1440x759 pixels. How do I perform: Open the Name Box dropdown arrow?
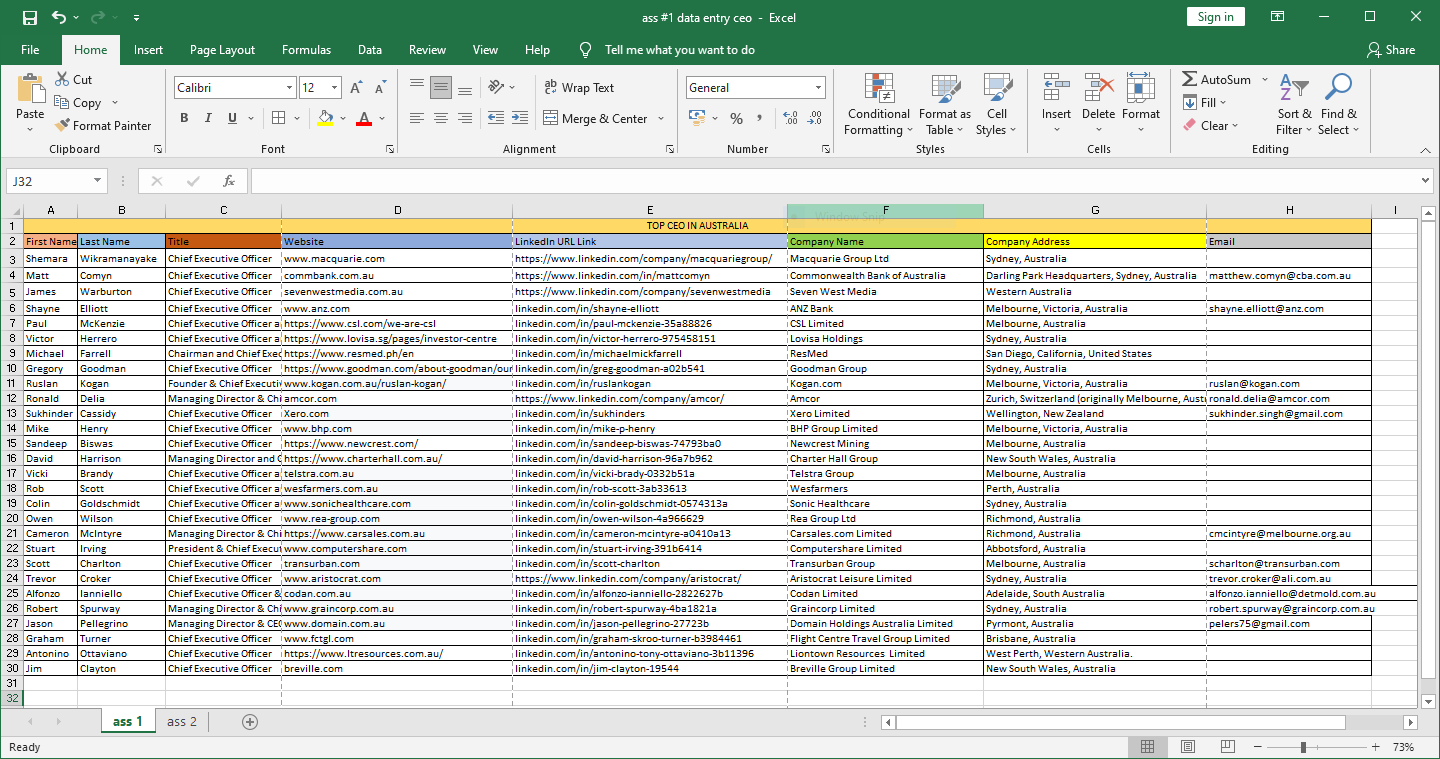click(98, 181)
